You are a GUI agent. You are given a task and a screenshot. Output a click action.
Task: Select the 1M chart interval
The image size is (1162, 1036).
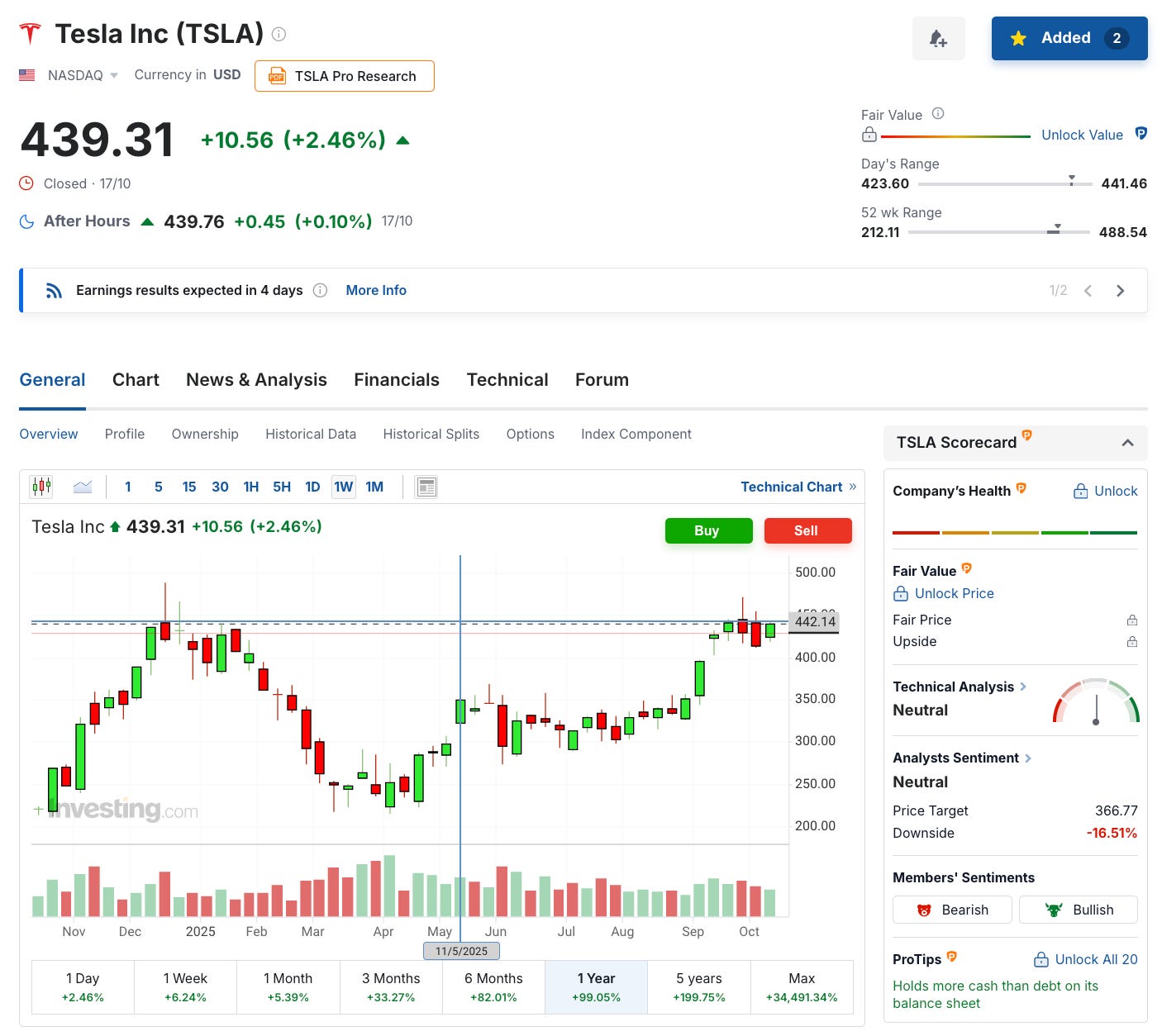pyautogui.click(x=374, y=487)
